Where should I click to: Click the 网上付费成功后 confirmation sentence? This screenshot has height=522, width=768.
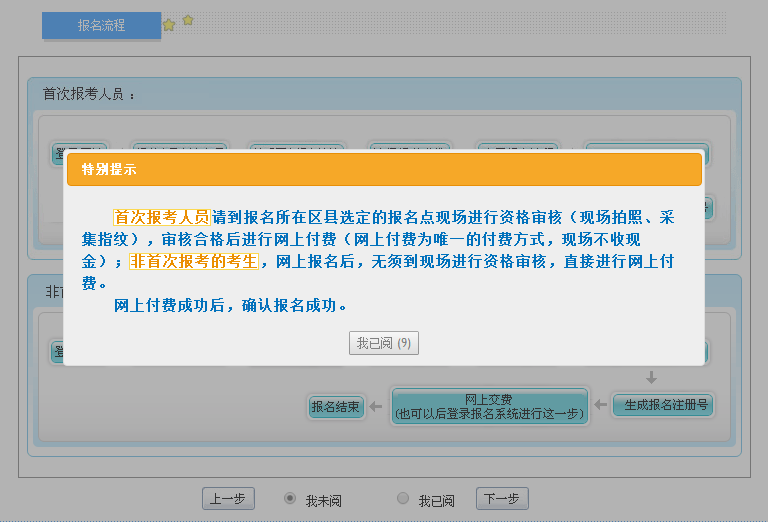tap(231, 306)
